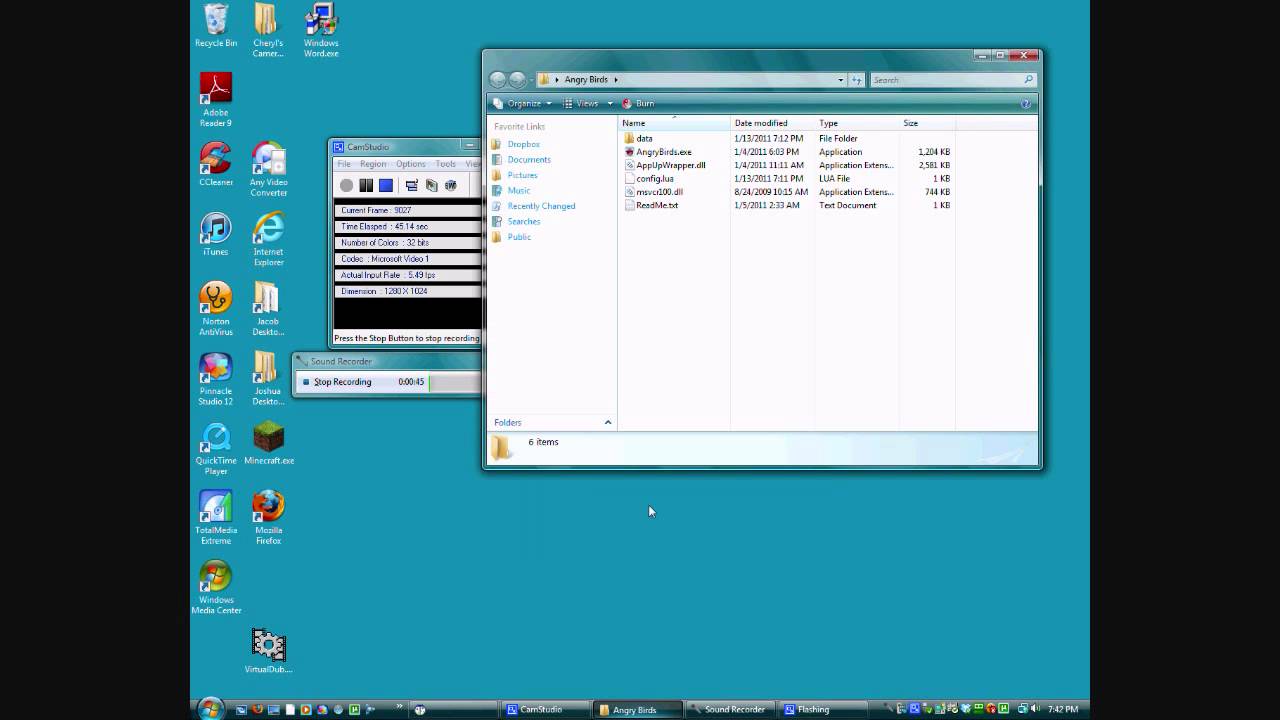Select the Norton AntiVirus desktop icon
Viewport: 1280px width, 720px height.
point(216,309)
